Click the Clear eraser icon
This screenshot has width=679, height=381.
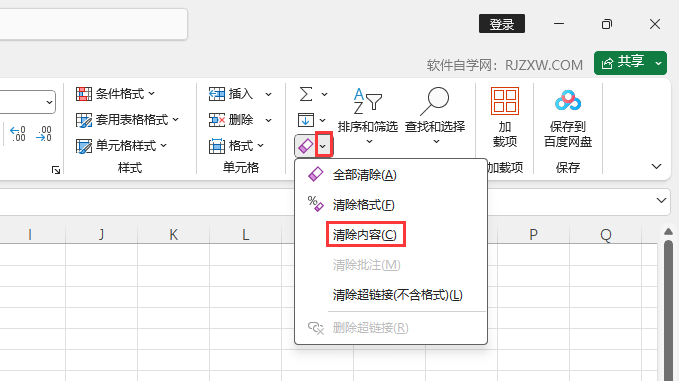(x=306, y=146)
